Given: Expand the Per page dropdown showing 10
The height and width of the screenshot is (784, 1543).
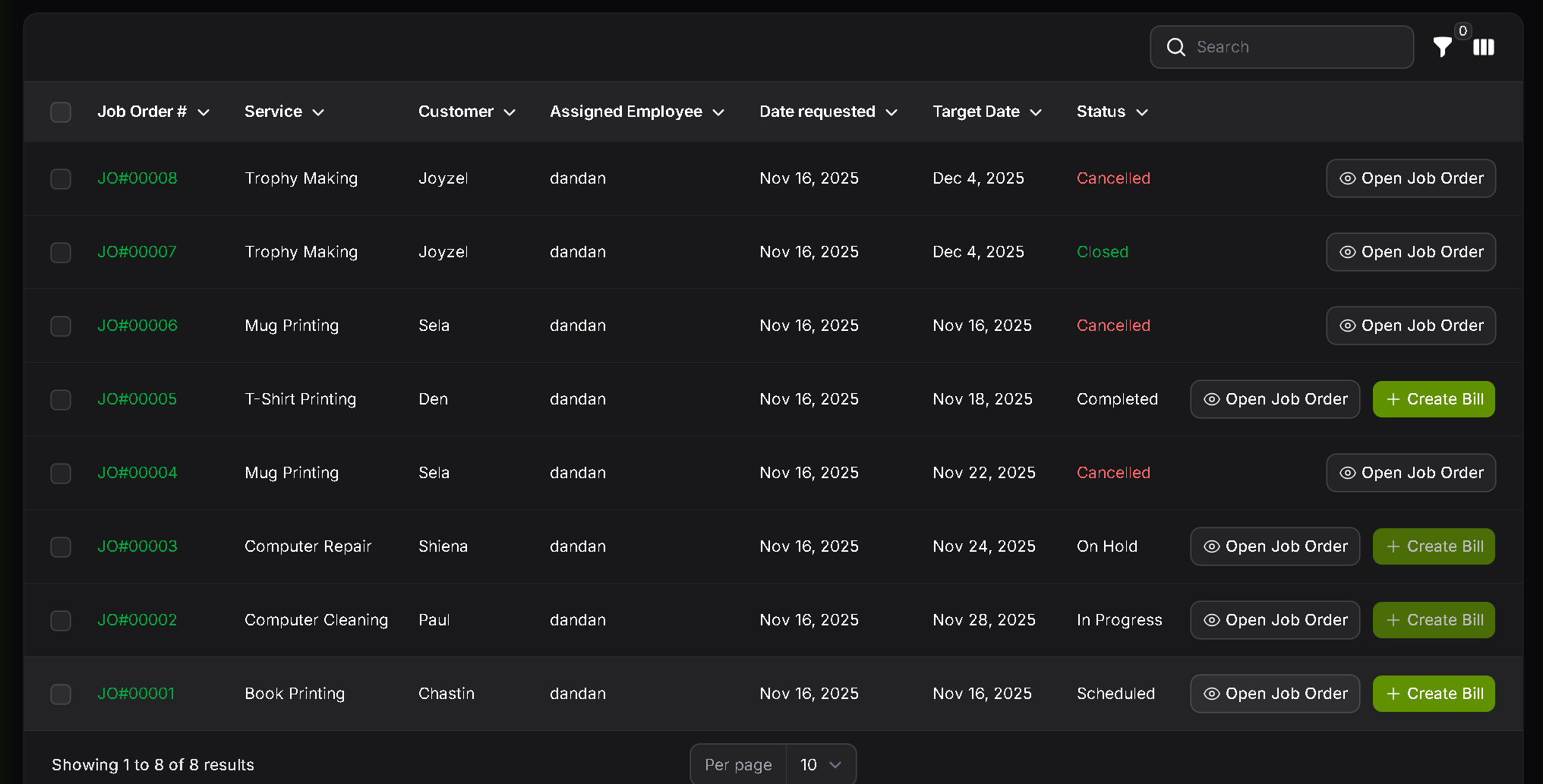Looking at the screenshot, I should click(x=820, y=764).
